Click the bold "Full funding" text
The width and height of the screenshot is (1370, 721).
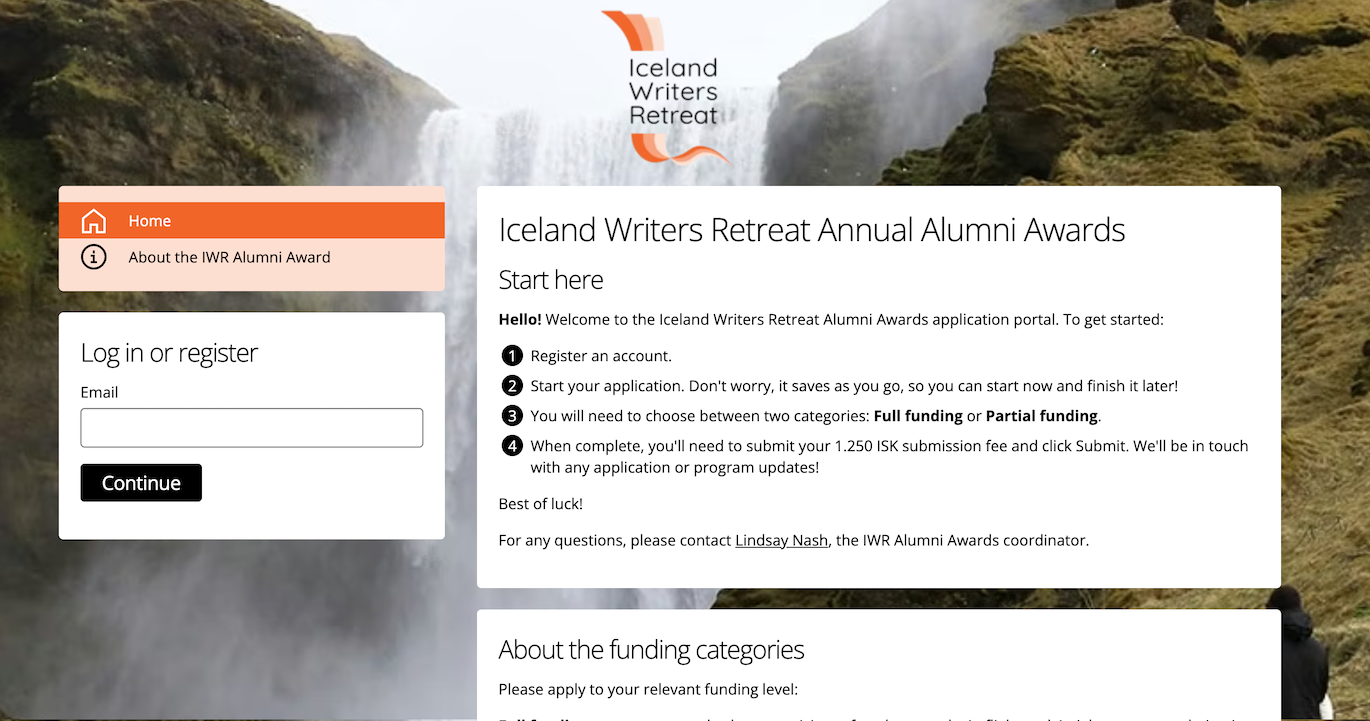[x=918, y=416]
